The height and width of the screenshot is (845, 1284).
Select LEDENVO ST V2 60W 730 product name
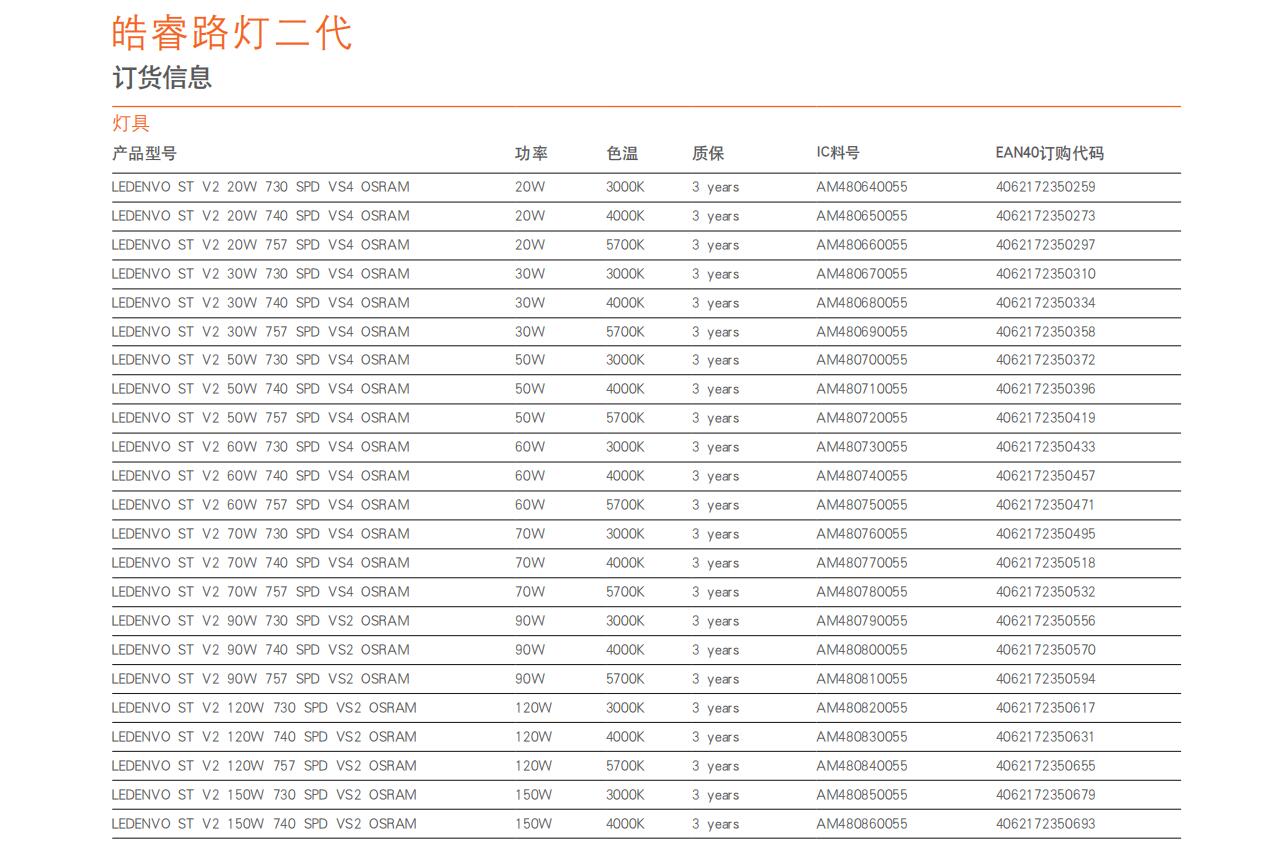click(260, 447)
